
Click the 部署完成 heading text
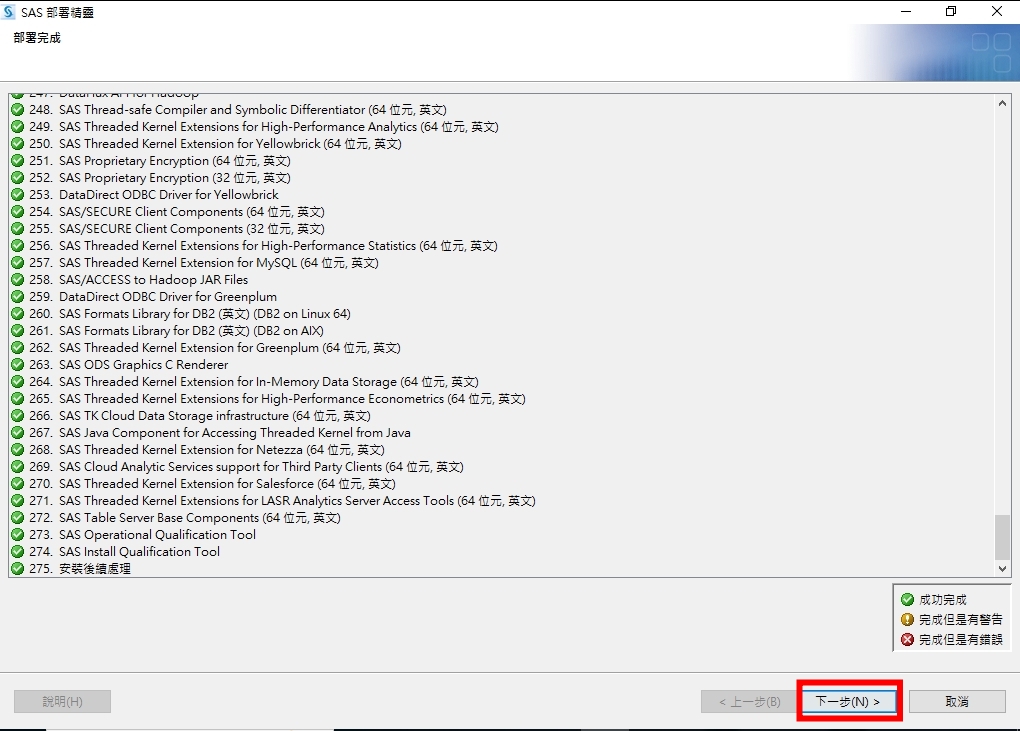(x=37, y=38)
